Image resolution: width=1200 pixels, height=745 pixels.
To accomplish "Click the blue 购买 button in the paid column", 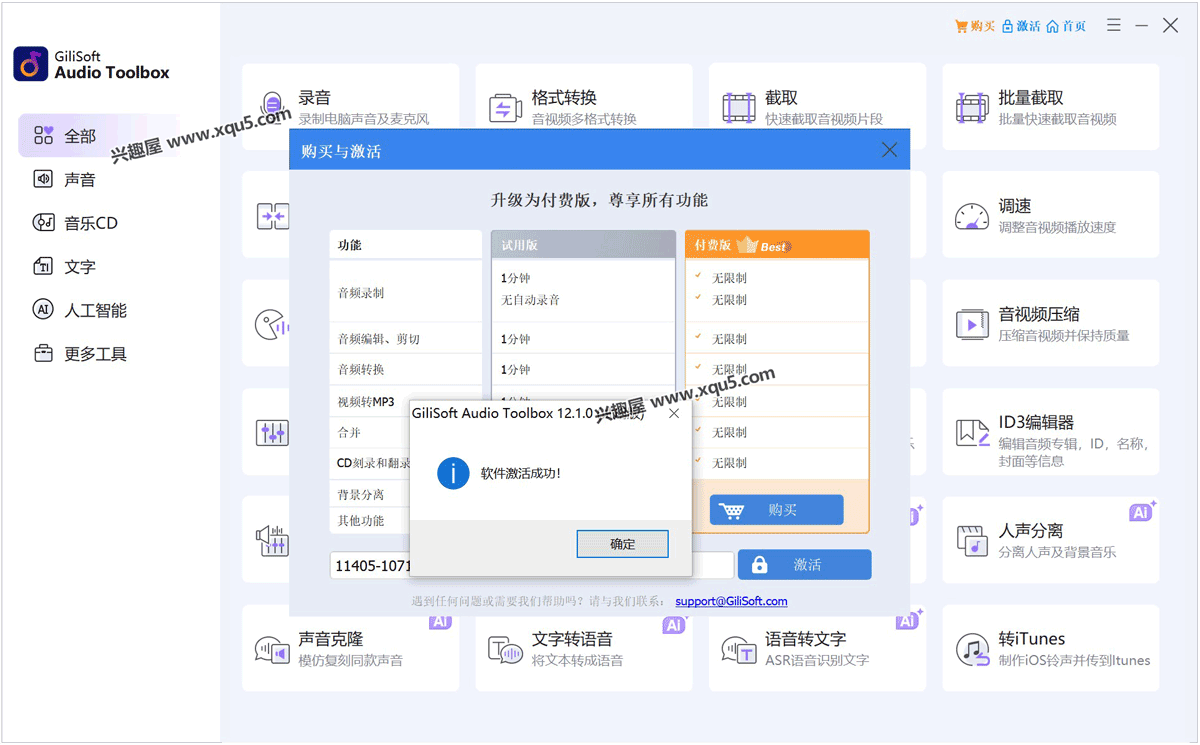I will pyautogui.click(x=776, y=510).
